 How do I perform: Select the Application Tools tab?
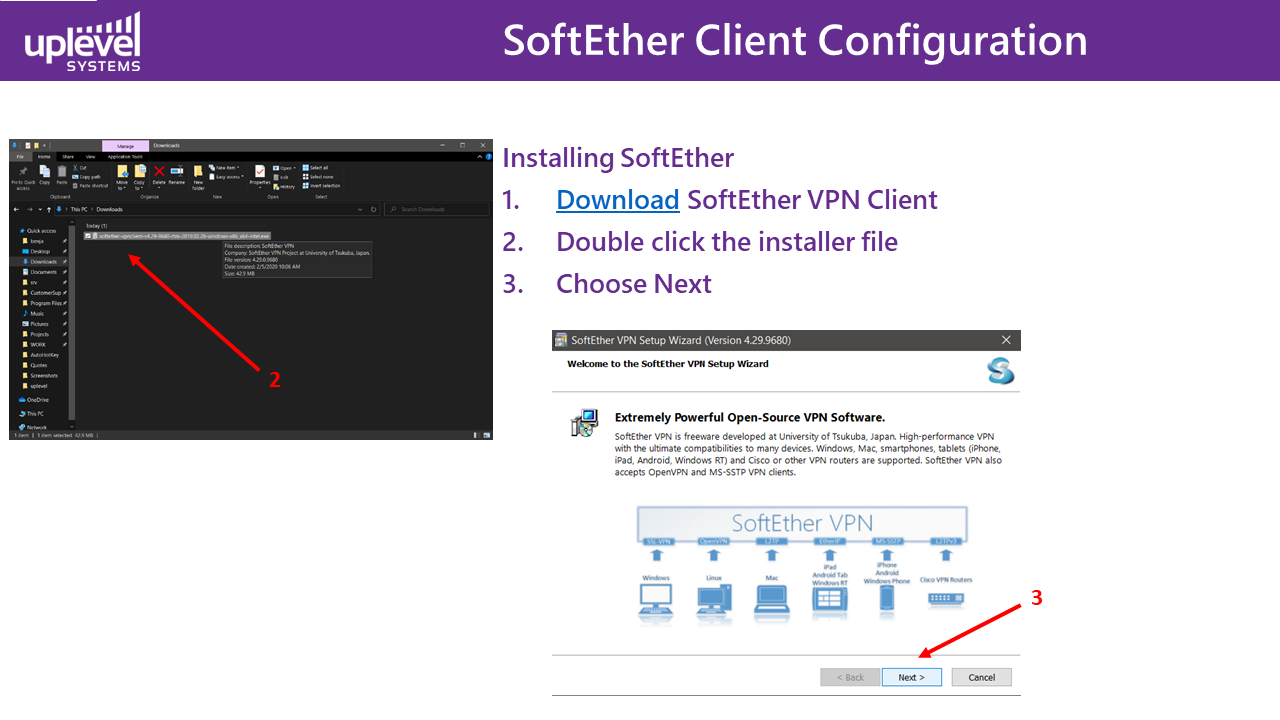pos(125,156)
